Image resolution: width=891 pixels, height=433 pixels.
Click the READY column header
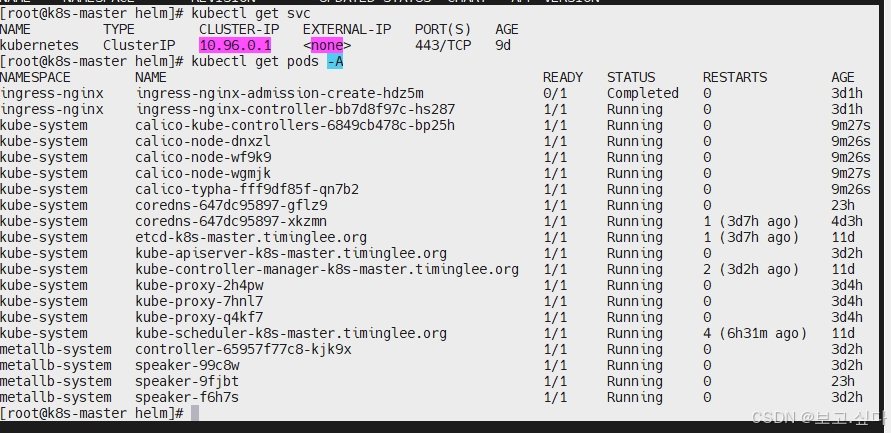(563, 77)
